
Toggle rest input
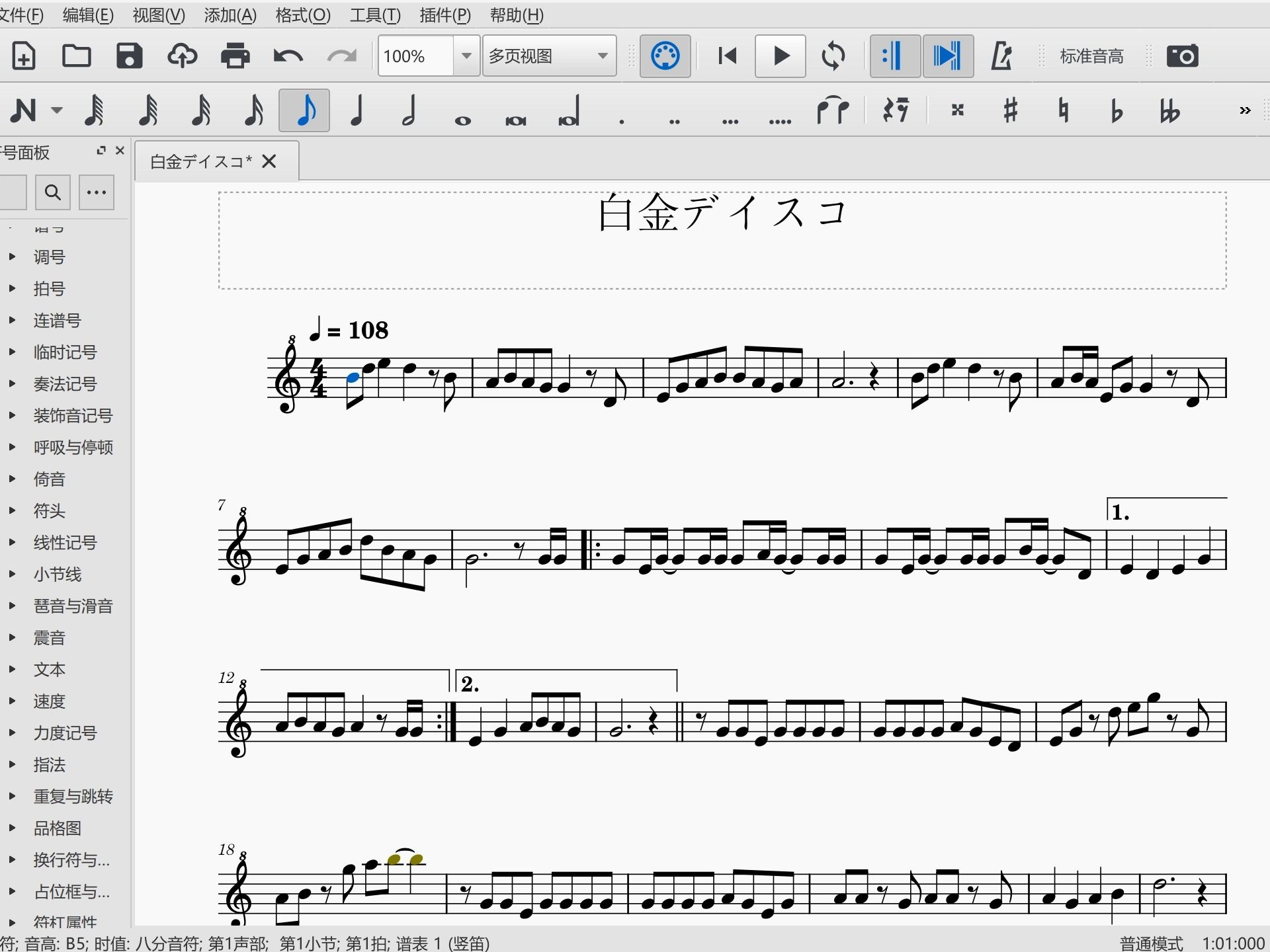click(x=896, y=110)
